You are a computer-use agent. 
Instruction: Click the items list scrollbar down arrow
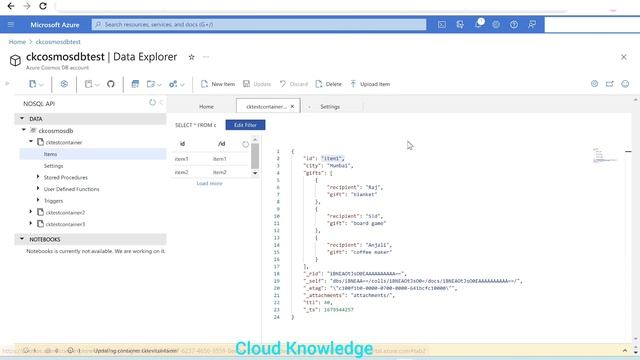point(255,173)
